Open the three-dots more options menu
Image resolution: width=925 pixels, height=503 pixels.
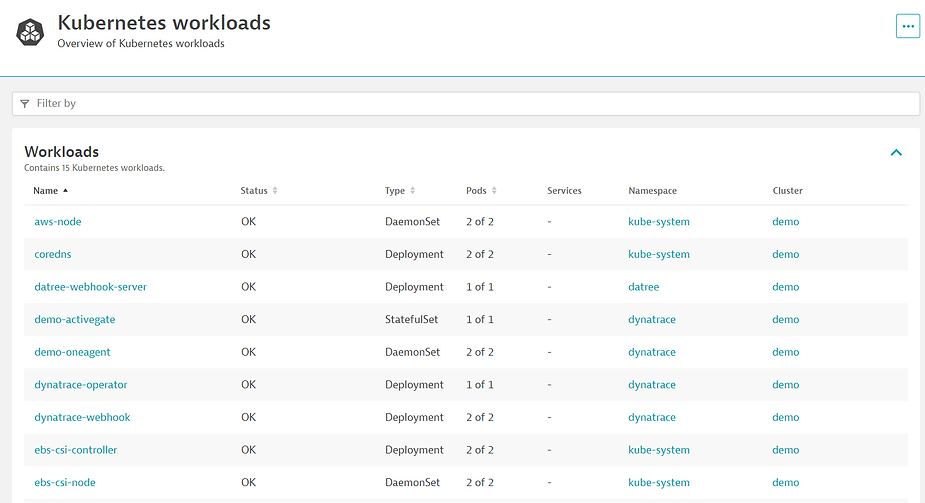point(907,26)
